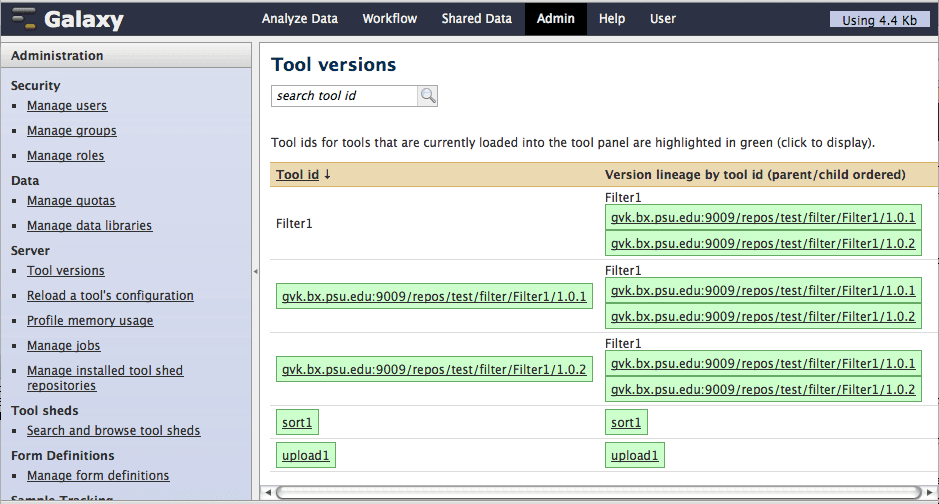
Task: Select Reload a tool's configuration
Action: pos(110,296)
